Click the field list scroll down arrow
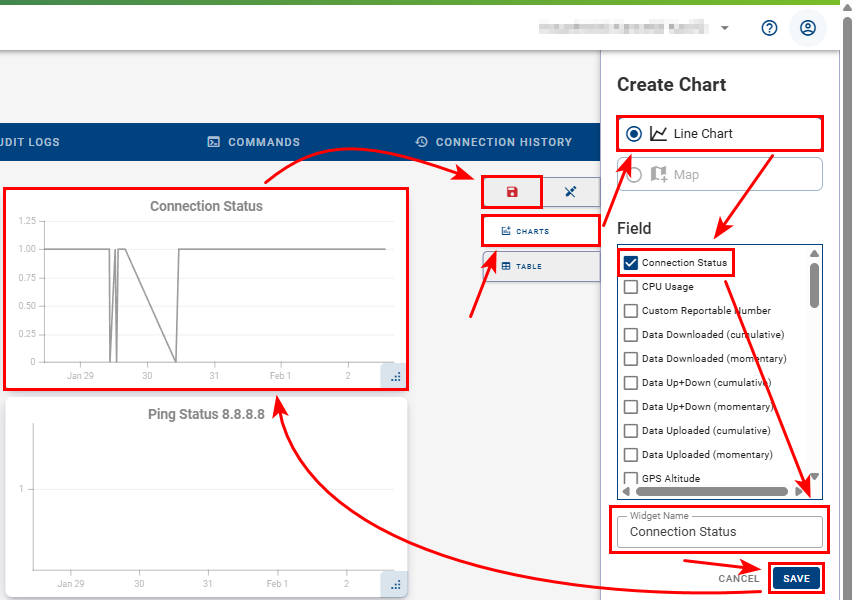 814,477
